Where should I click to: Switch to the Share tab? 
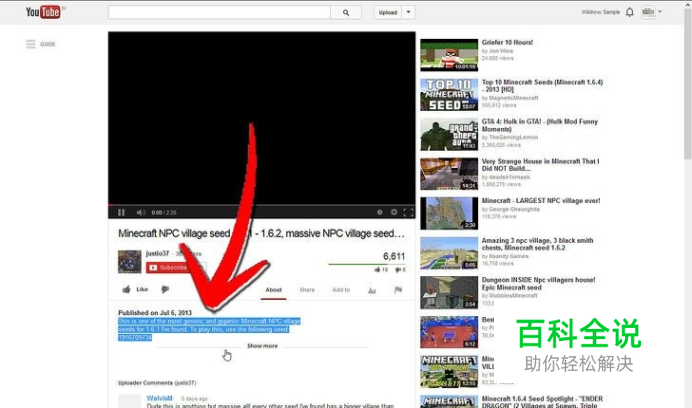coord(307,290)
